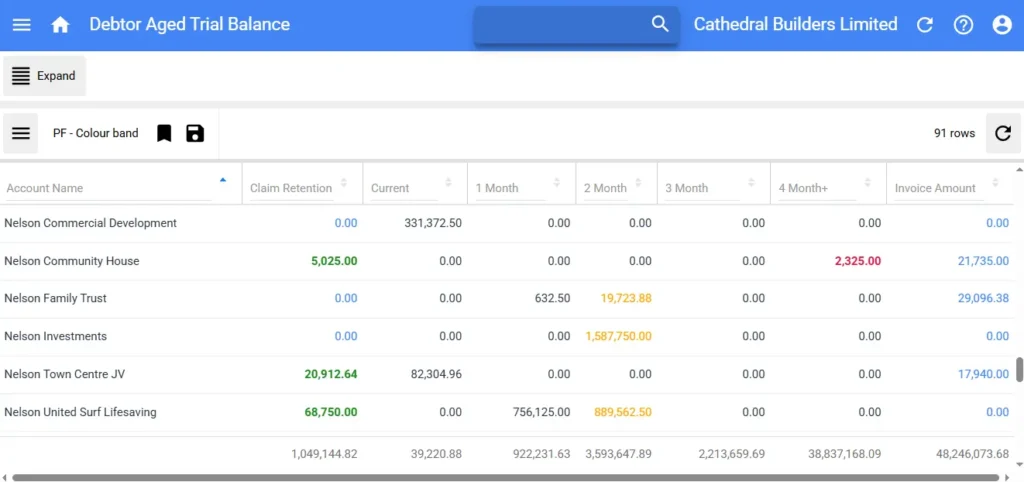Select Nelson Family Trust row
This screenshot has width=1024, height=482.
507,298
